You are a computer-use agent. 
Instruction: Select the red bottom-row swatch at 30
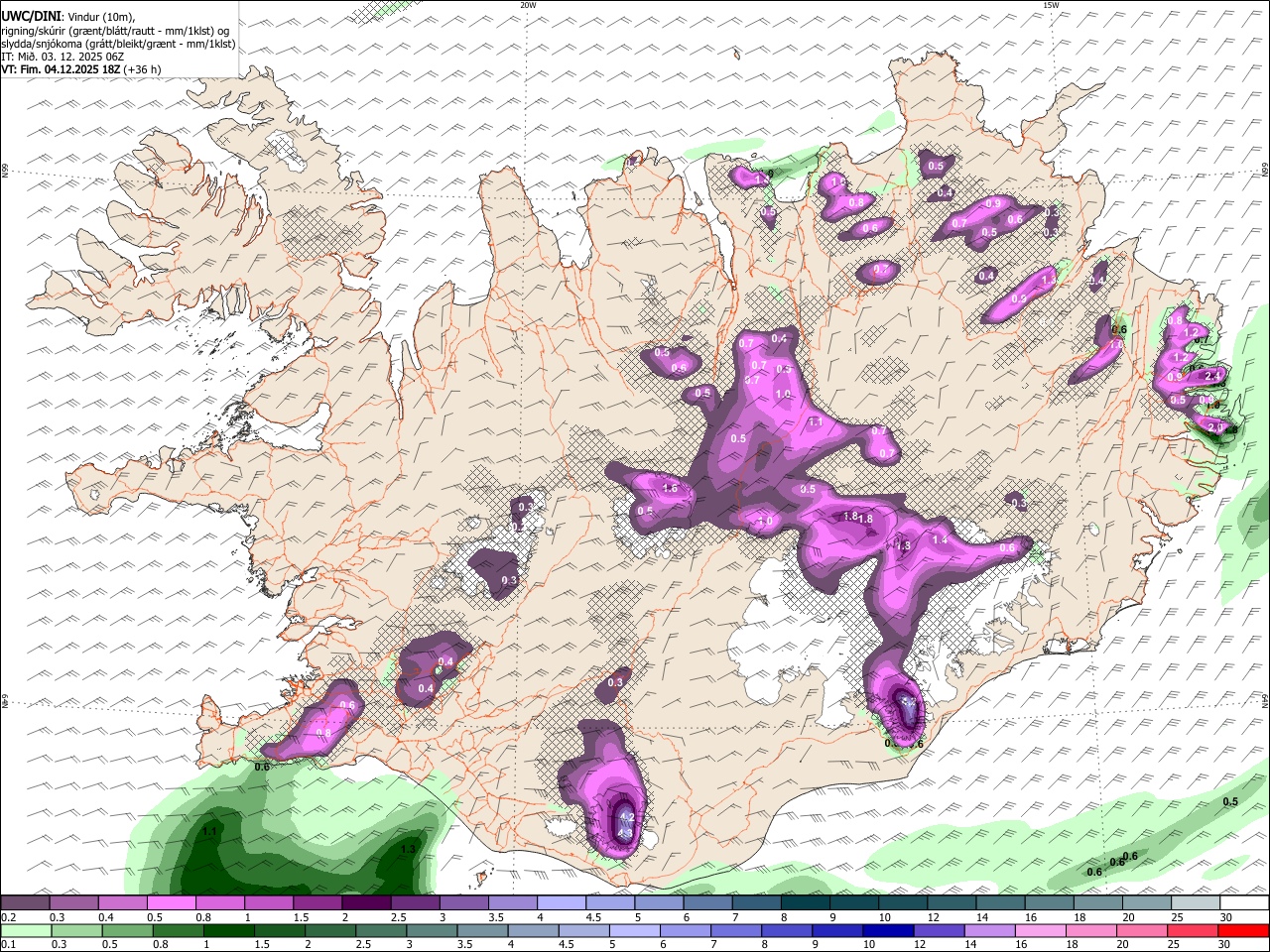(1243, 930)
